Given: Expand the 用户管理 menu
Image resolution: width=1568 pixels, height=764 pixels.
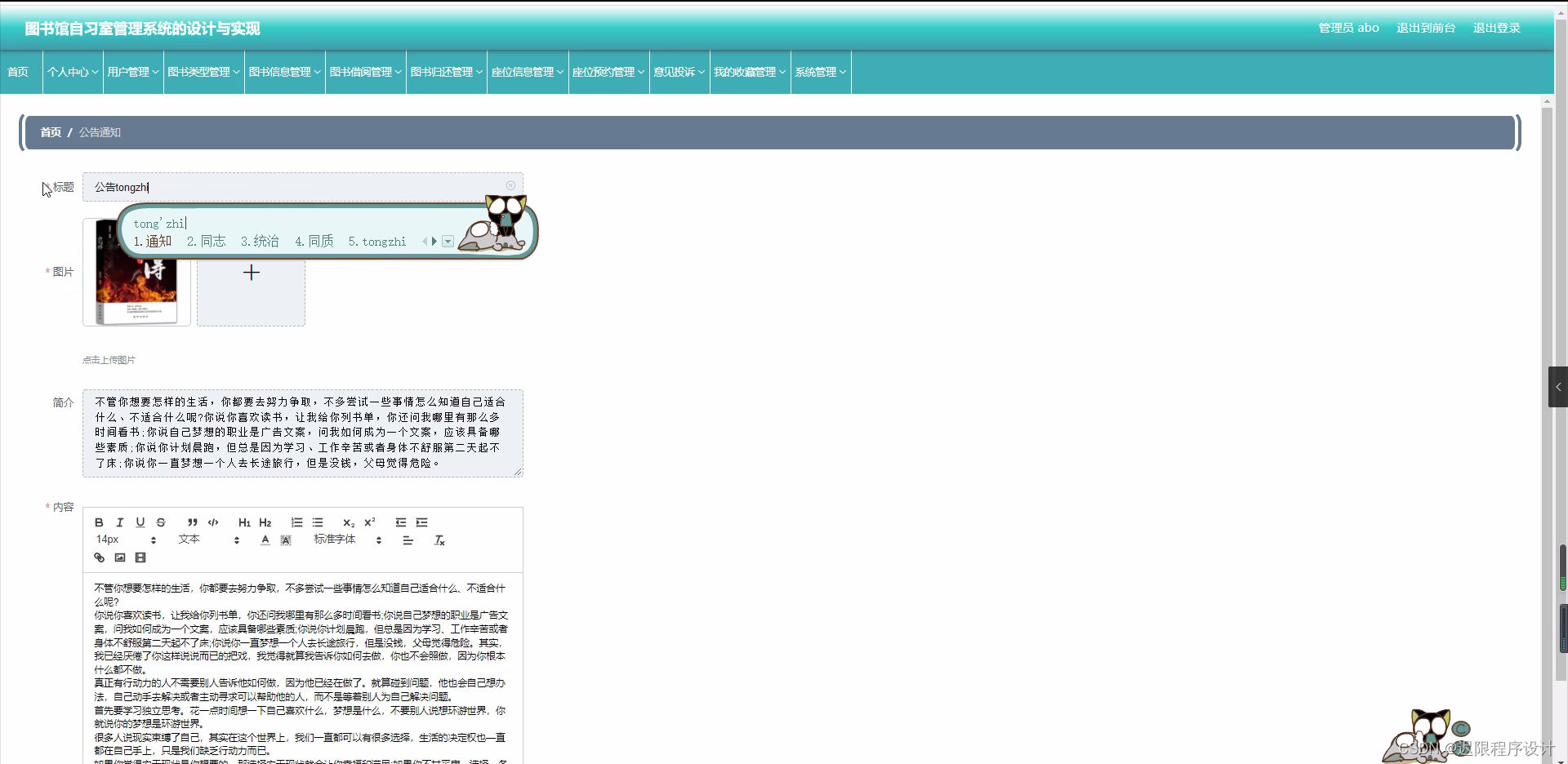Looking at the screenshot, I should pyautogui.click(x=133, y=72).
